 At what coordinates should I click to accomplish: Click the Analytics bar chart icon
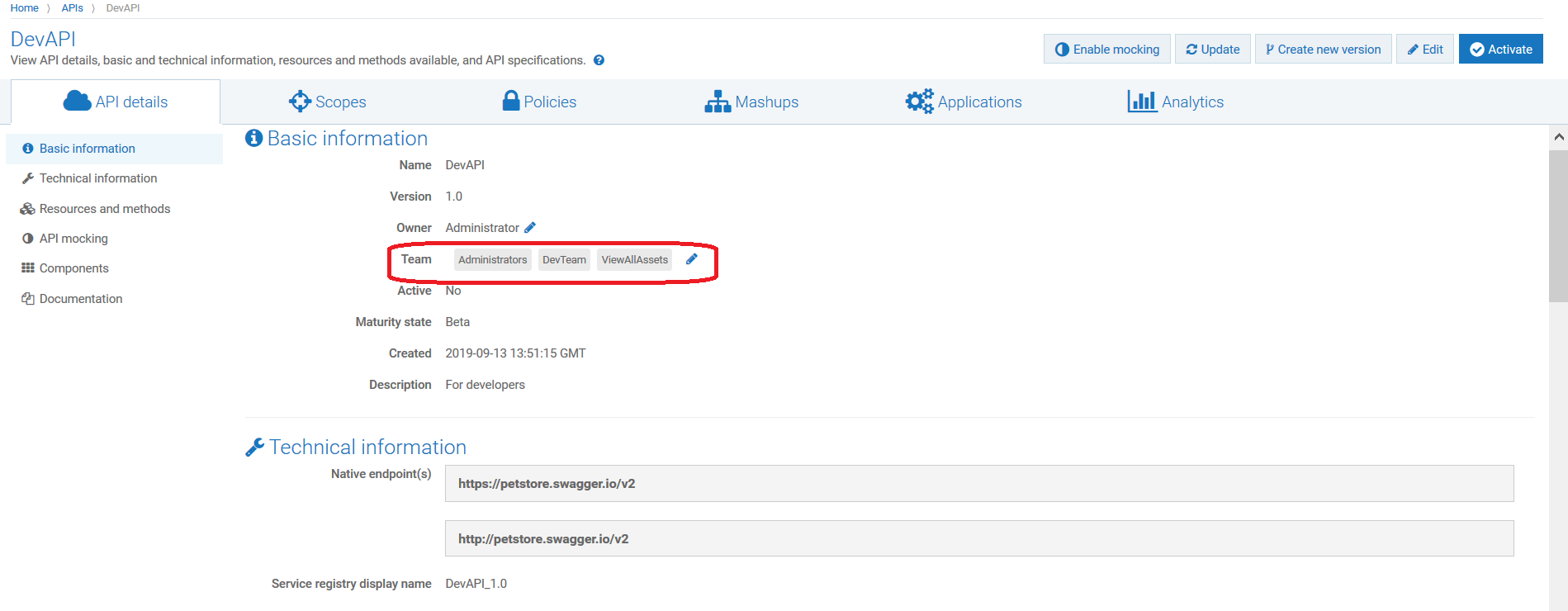click(1142, 102)
